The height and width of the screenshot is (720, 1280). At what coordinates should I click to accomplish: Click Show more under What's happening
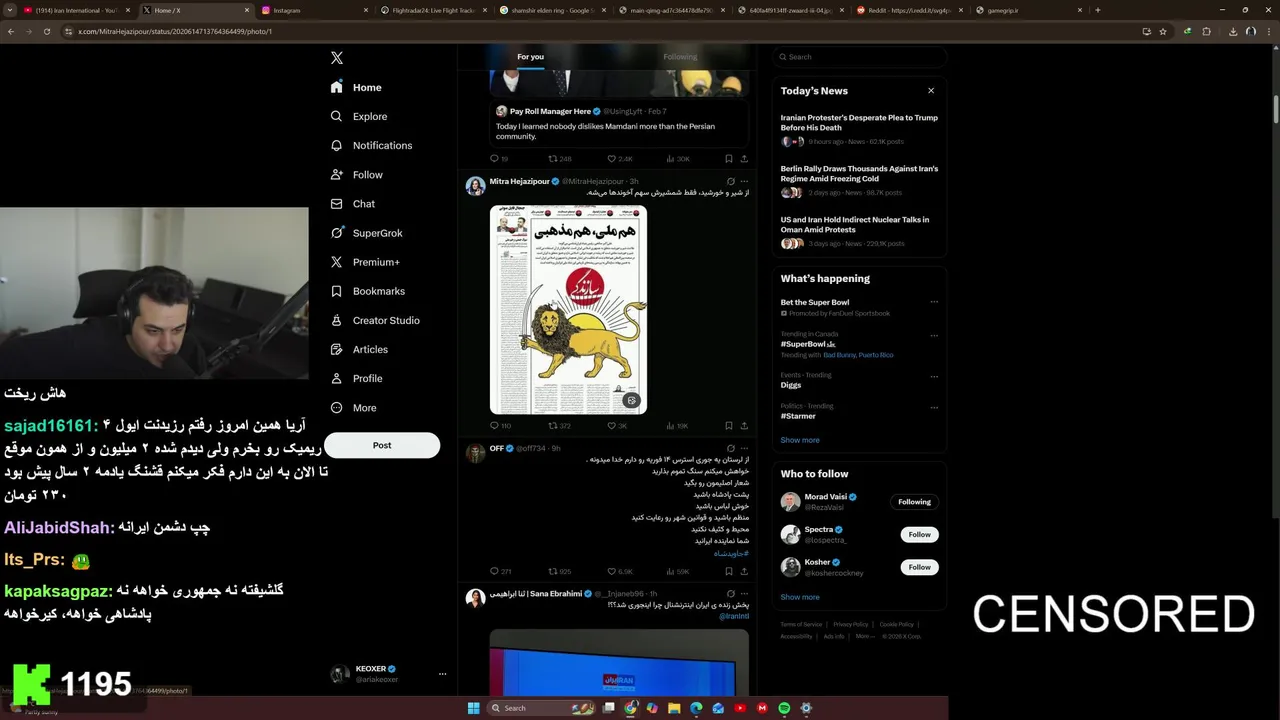[800, 440]
